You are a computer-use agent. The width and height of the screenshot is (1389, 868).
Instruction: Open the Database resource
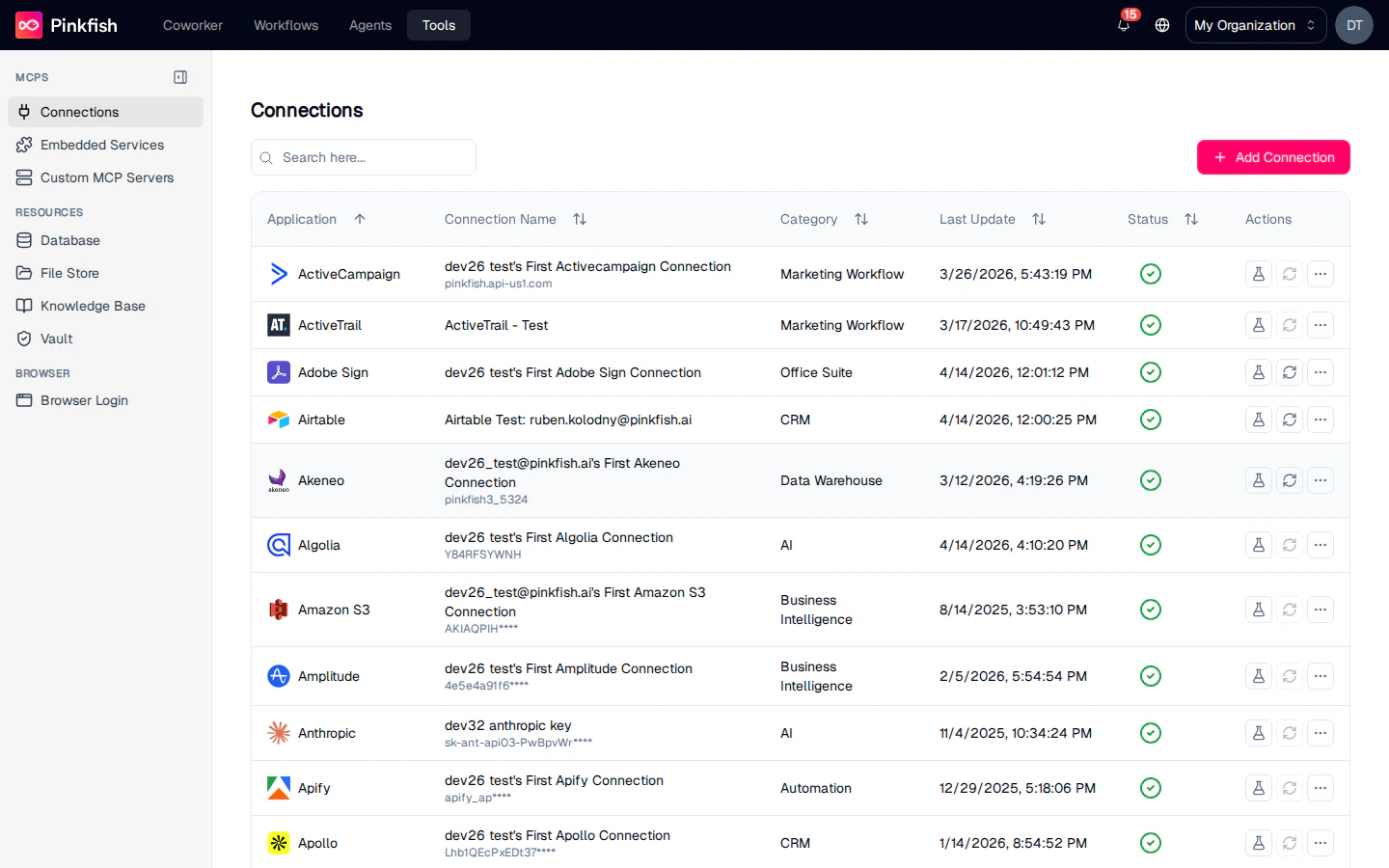click(69, 240)
